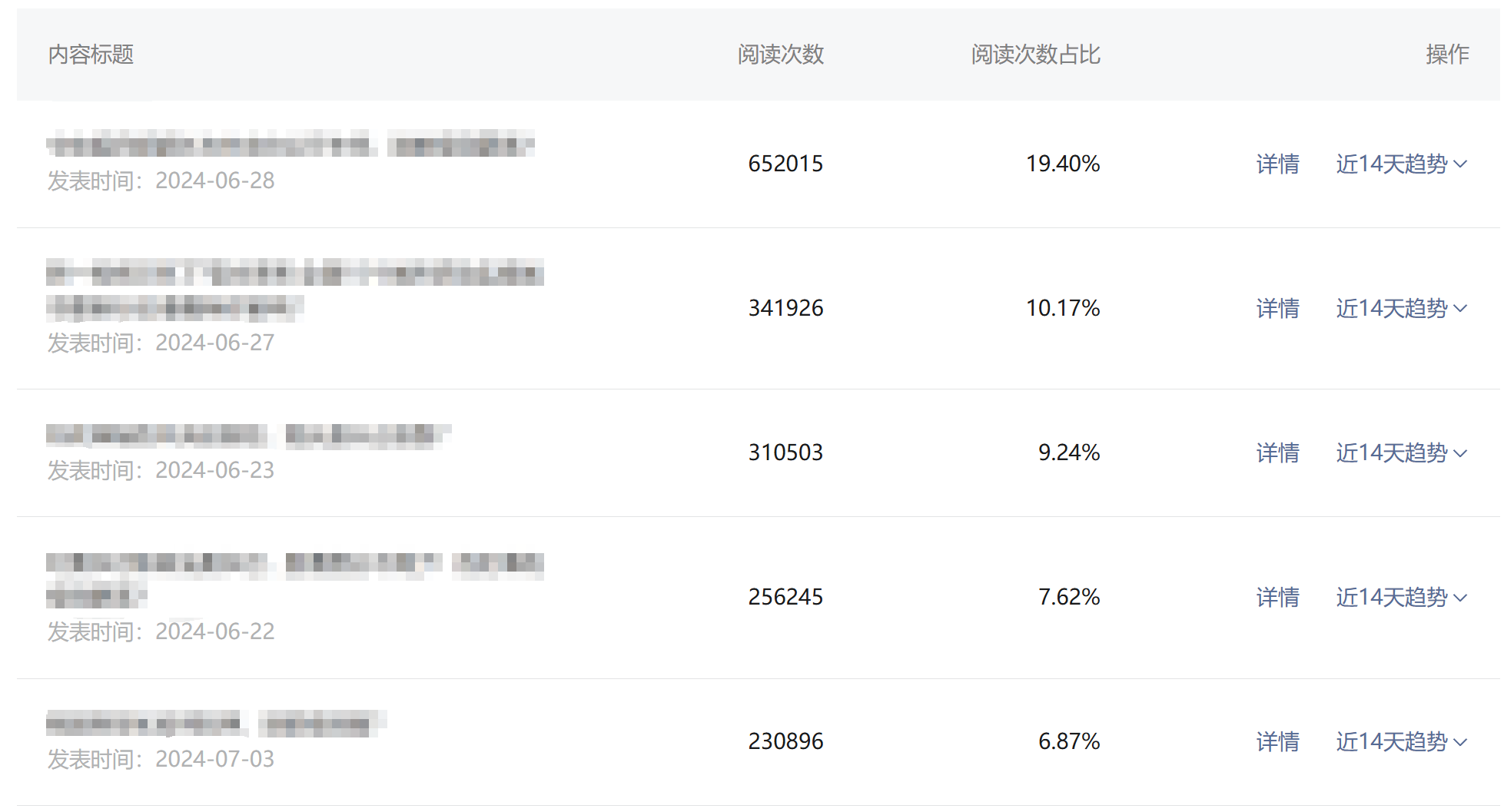Click the article title published 2024-07-03
This screenshot has width=1504, height=812.
point(215,724)
